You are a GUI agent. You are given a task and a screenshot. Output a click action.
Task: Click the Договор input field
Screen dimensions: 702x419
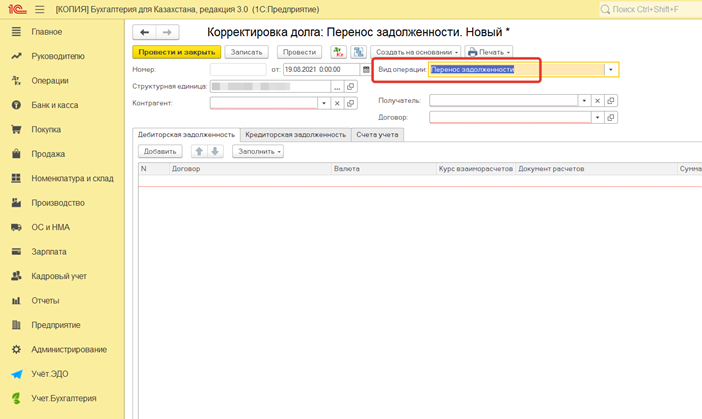[510, 117]
